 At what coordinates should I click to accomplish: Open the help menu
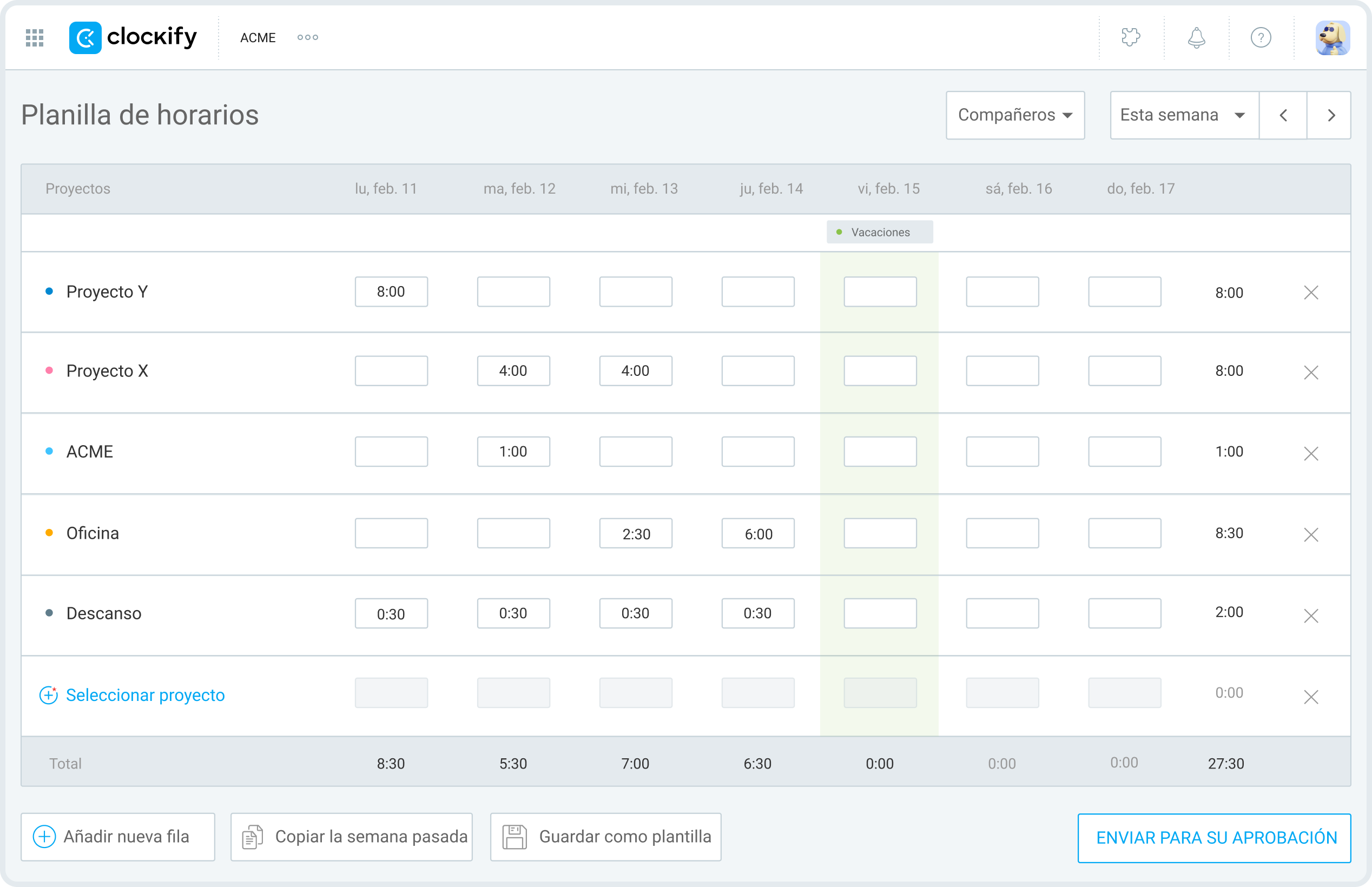[1262, 37]
